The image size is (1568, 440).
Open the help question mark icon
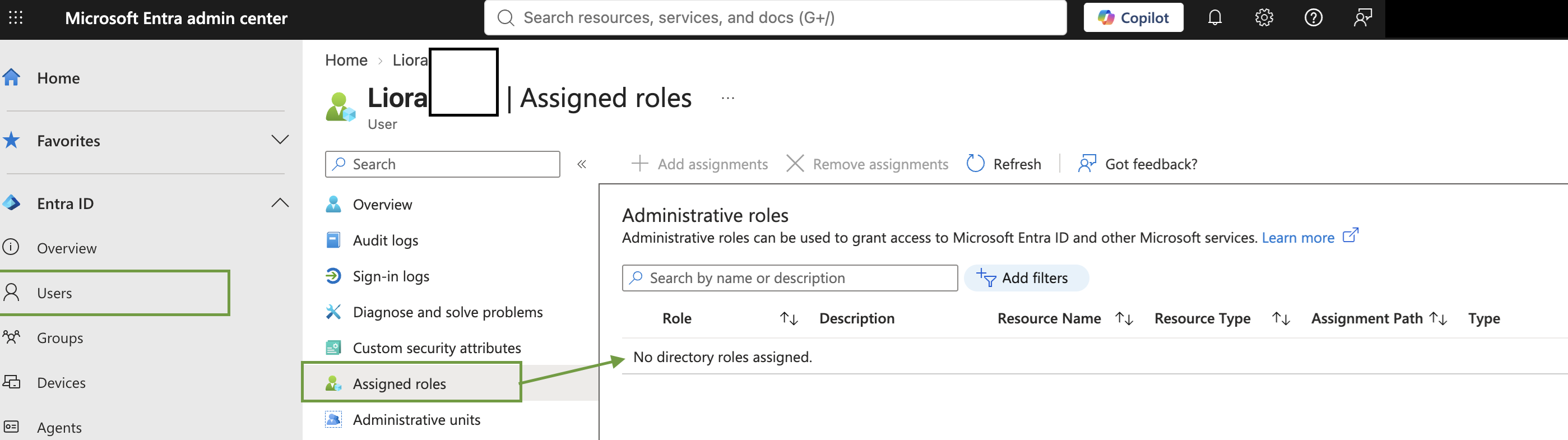coord(1313,17)
